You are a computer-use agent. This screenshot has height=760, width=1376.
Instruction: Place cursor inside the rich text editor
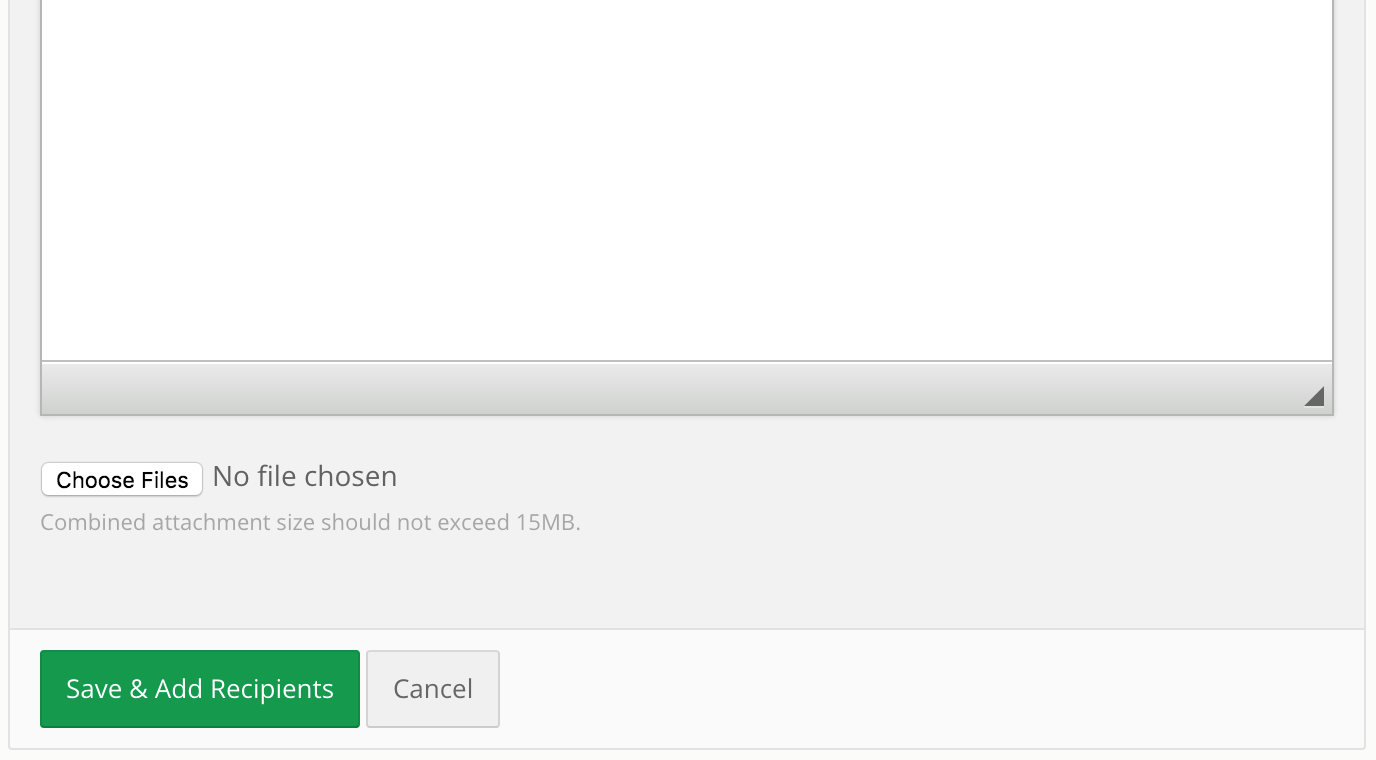687,180
